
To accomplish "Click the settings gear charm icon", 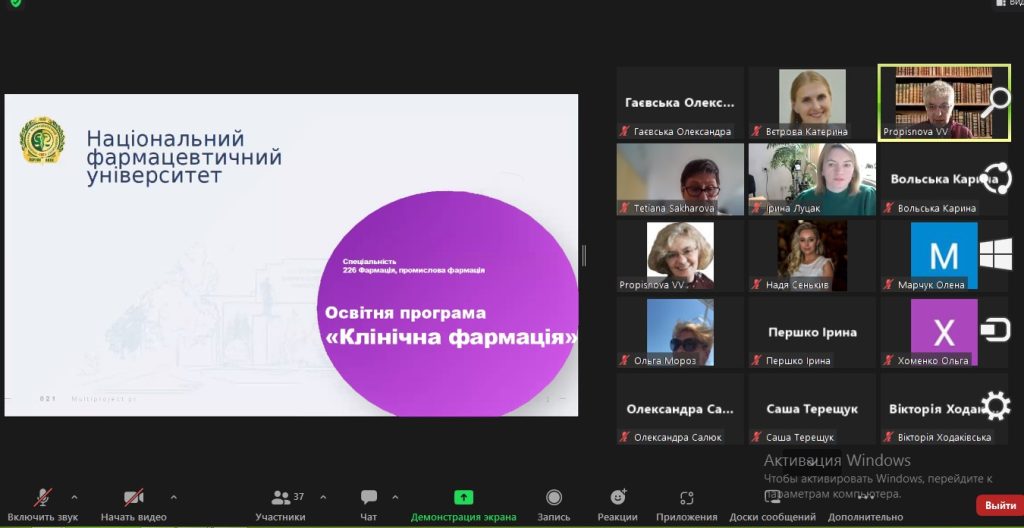I will (x=996, y=406).
